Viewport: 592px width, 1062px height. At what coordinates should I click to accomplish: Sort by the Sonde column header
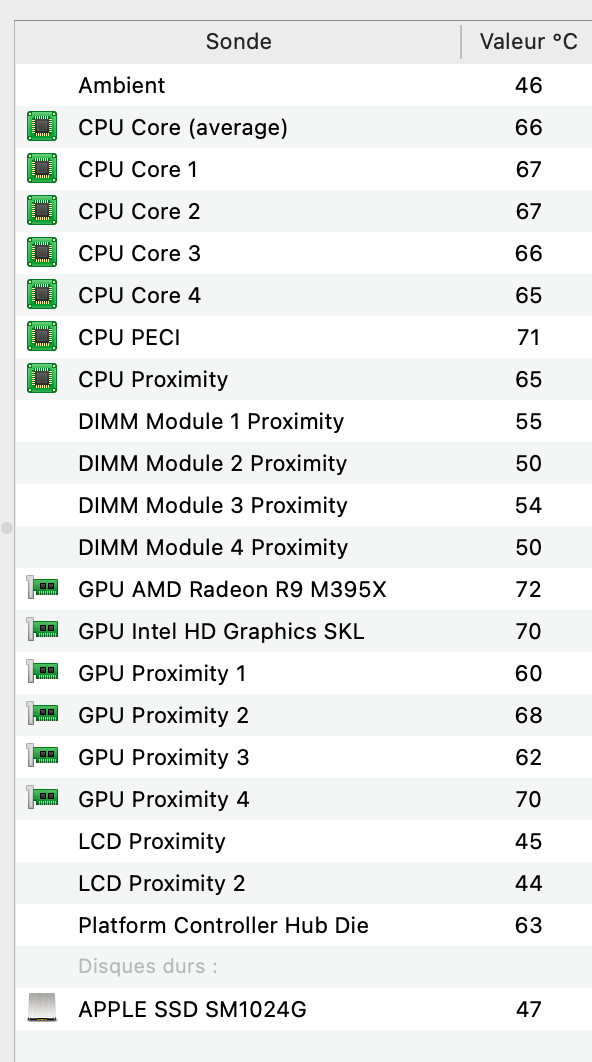click(238, 41)
